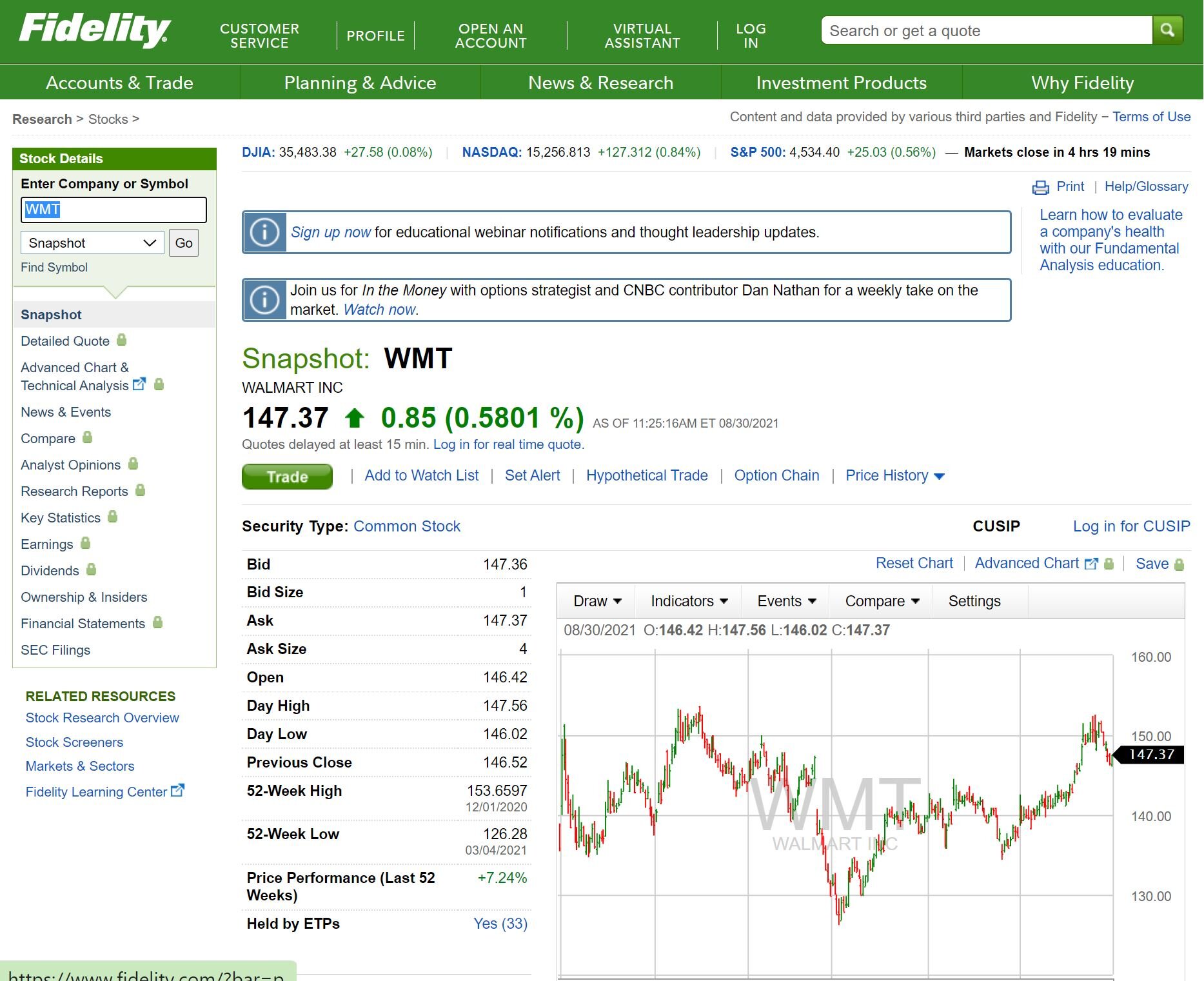Click the info icon in In the Money banner
The image size is (1204, 981).
[264, 300]
